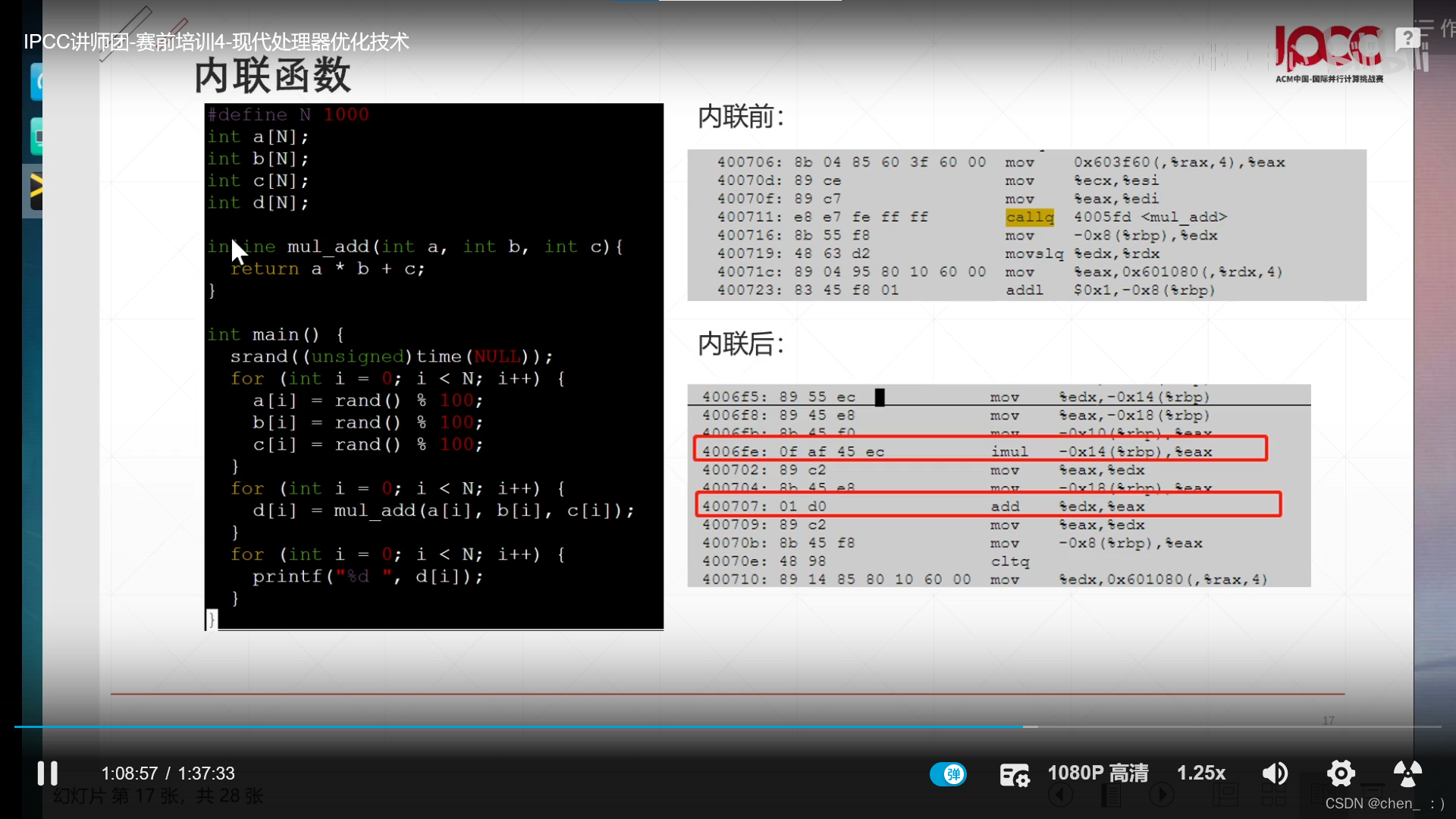Click the IPCC讲师团 video title
The image size is (1456, 819).
[x=216, y=42]
